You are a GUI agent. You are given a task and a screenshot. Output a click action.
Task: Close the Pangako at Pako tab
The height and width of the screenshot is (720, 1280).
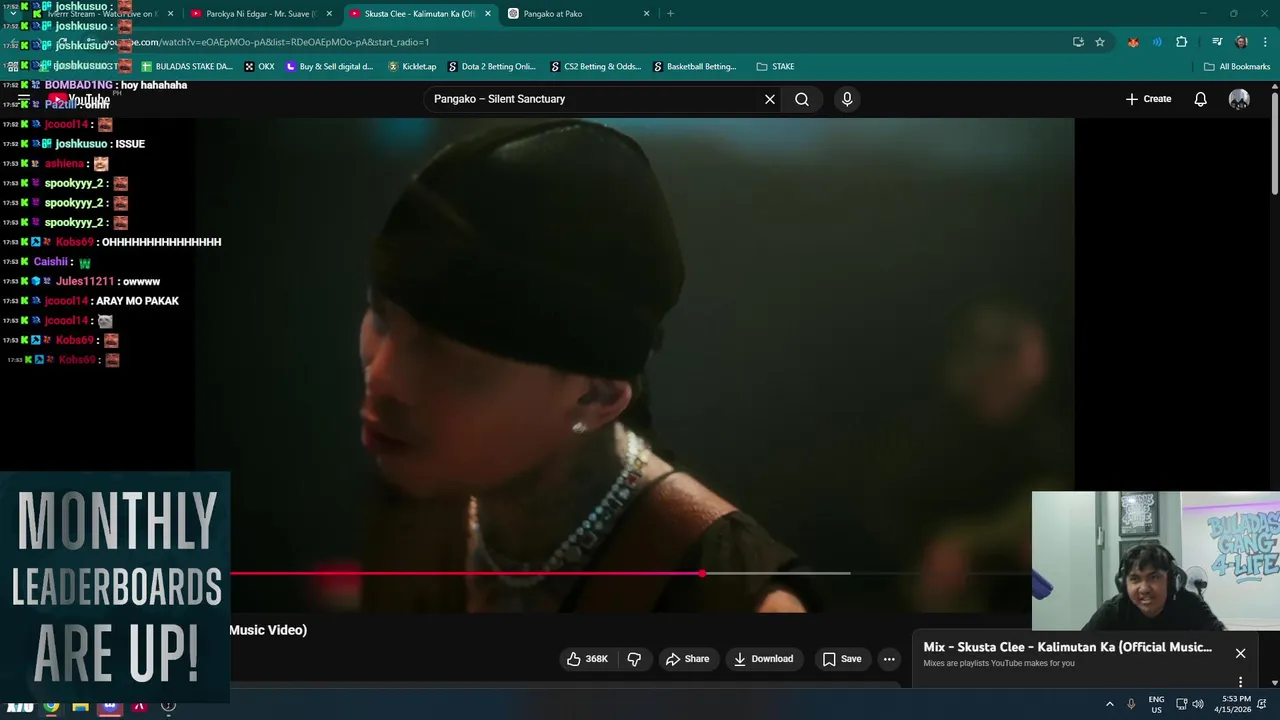click(646, 14)
